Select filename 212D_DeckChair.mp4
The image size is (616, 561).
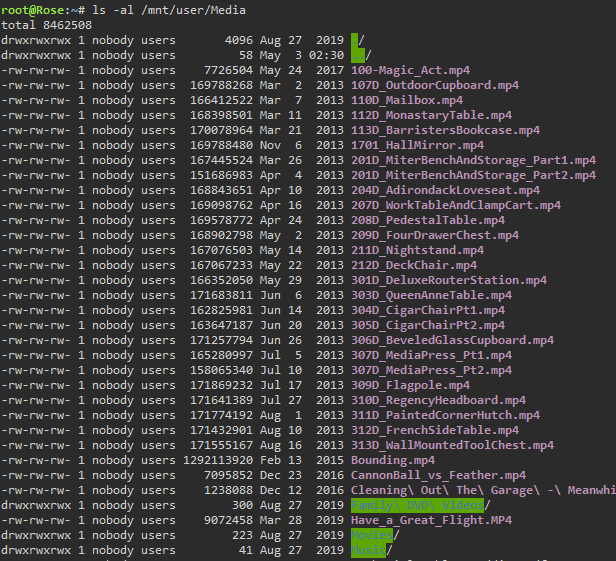pyautogui.click(x=414, y=265)
